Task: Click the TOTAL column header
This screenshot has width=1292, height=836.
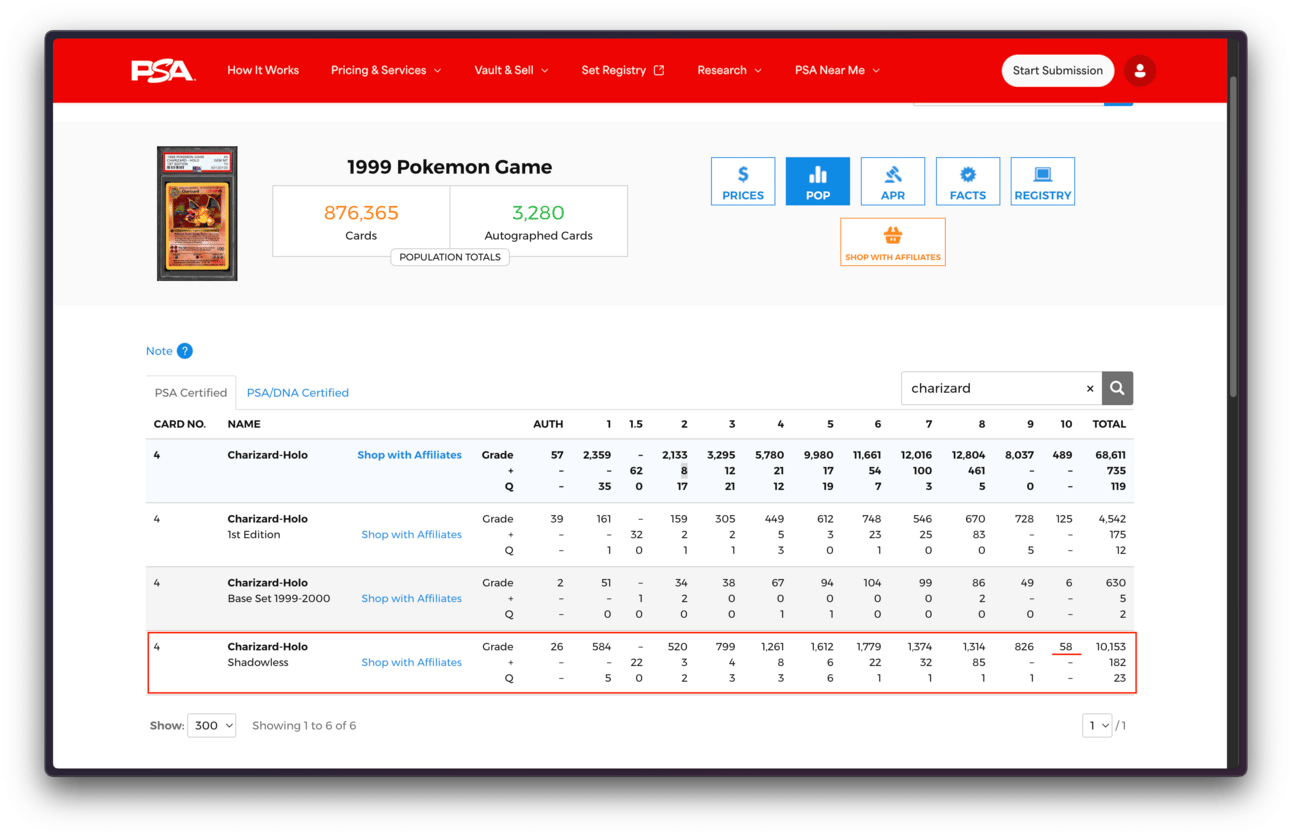Action: click(1109, 424)
